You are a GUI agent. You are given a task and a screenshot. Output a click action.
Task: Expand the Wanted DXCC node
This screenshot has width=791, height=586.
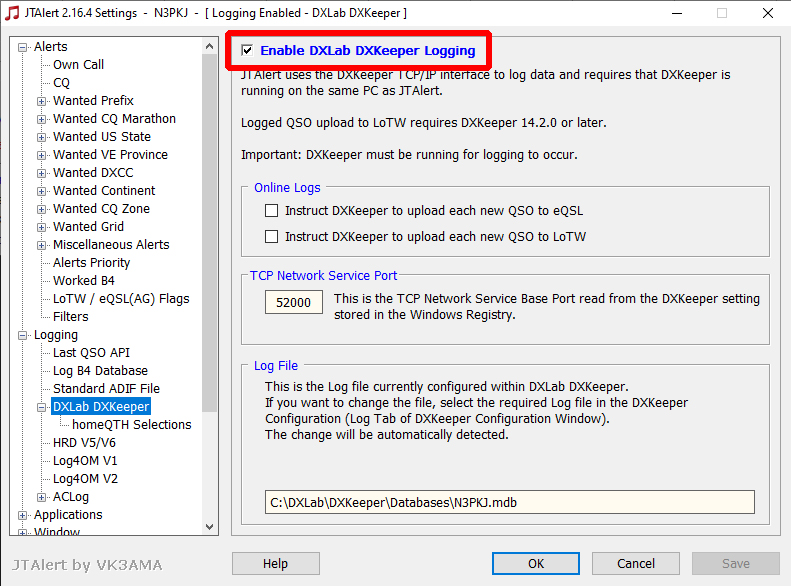point(42,173)
